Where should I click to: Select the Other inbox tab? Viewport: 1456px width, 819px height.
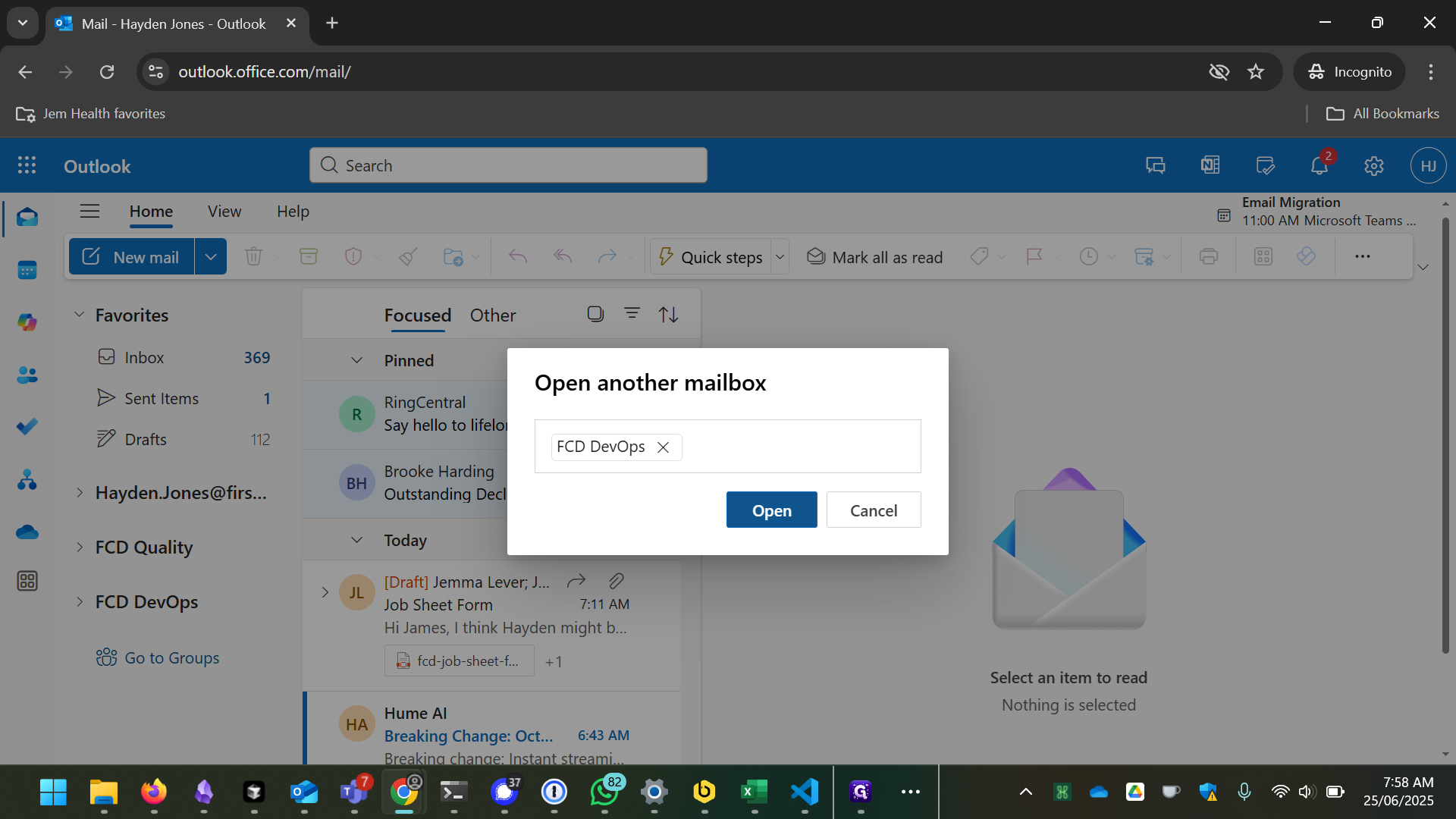(493, 315)
